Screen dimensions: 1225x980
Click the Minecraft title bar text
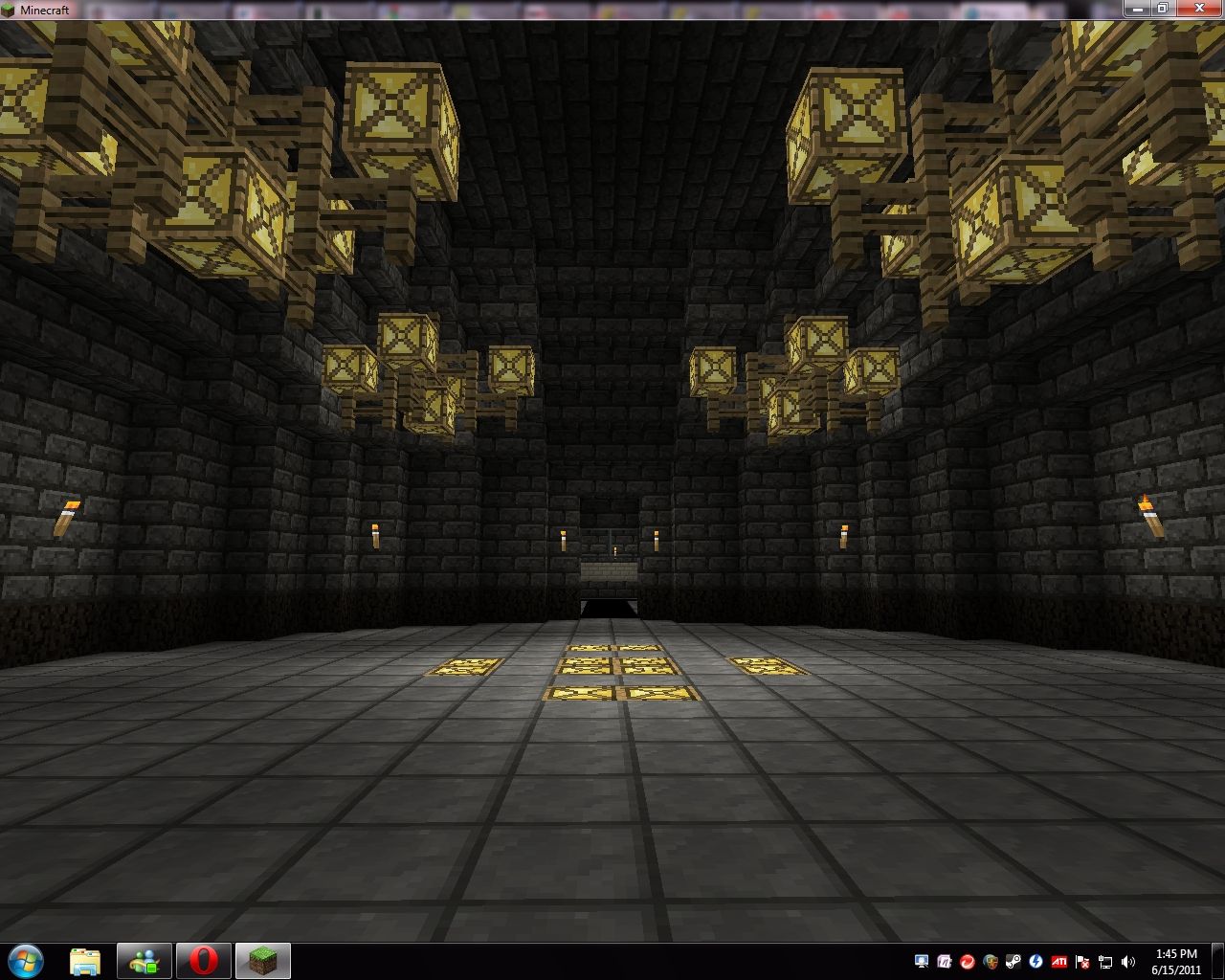[x=44, y=10]
